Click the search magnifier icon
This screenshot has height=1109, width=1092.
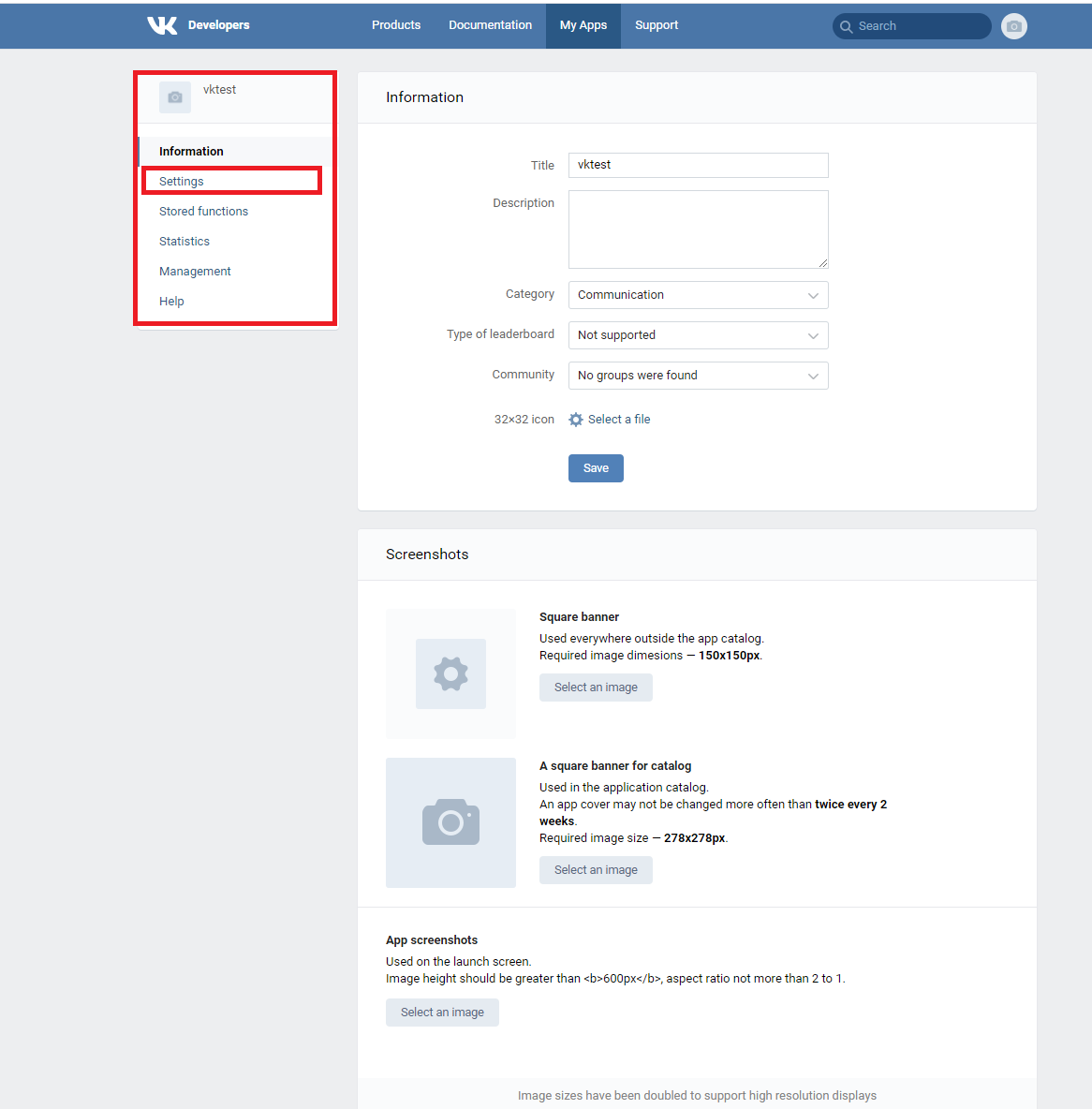847,26
